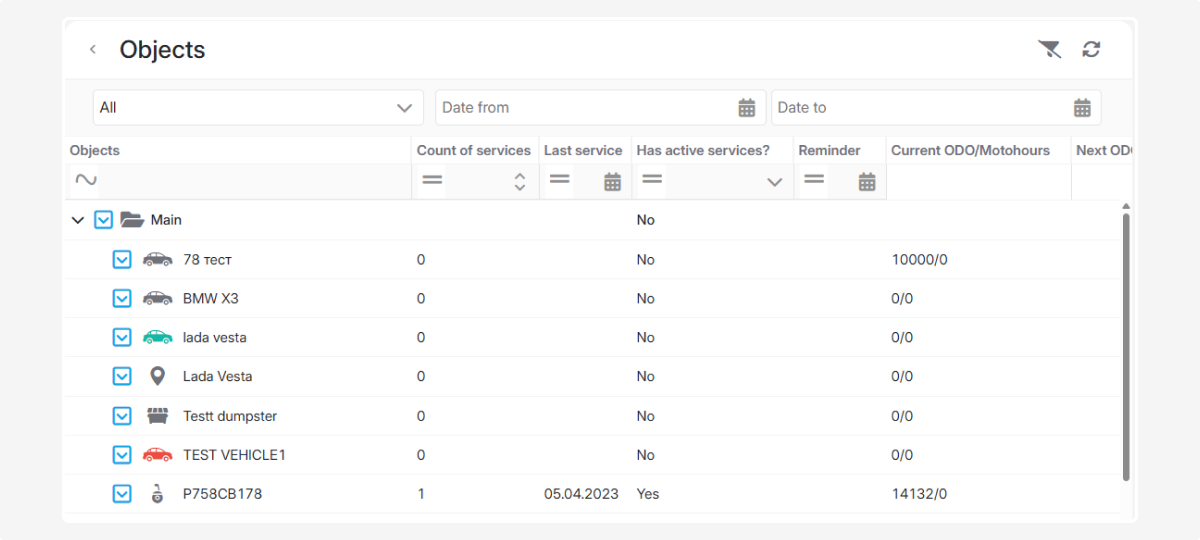Sort by Count of services column header
Image resolution: width=1200 pixels, height=540 pixels.
point(473,151)
